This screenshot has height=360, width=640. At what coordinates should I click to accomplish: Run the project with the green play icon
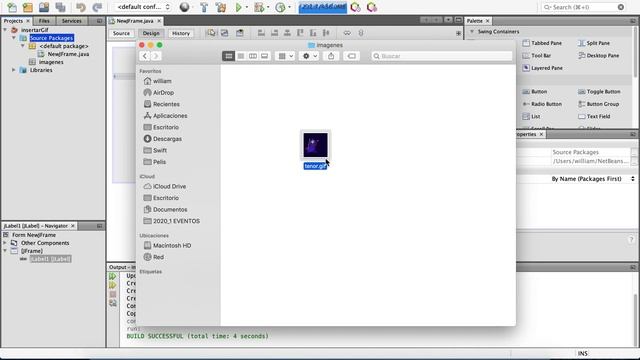239,7
